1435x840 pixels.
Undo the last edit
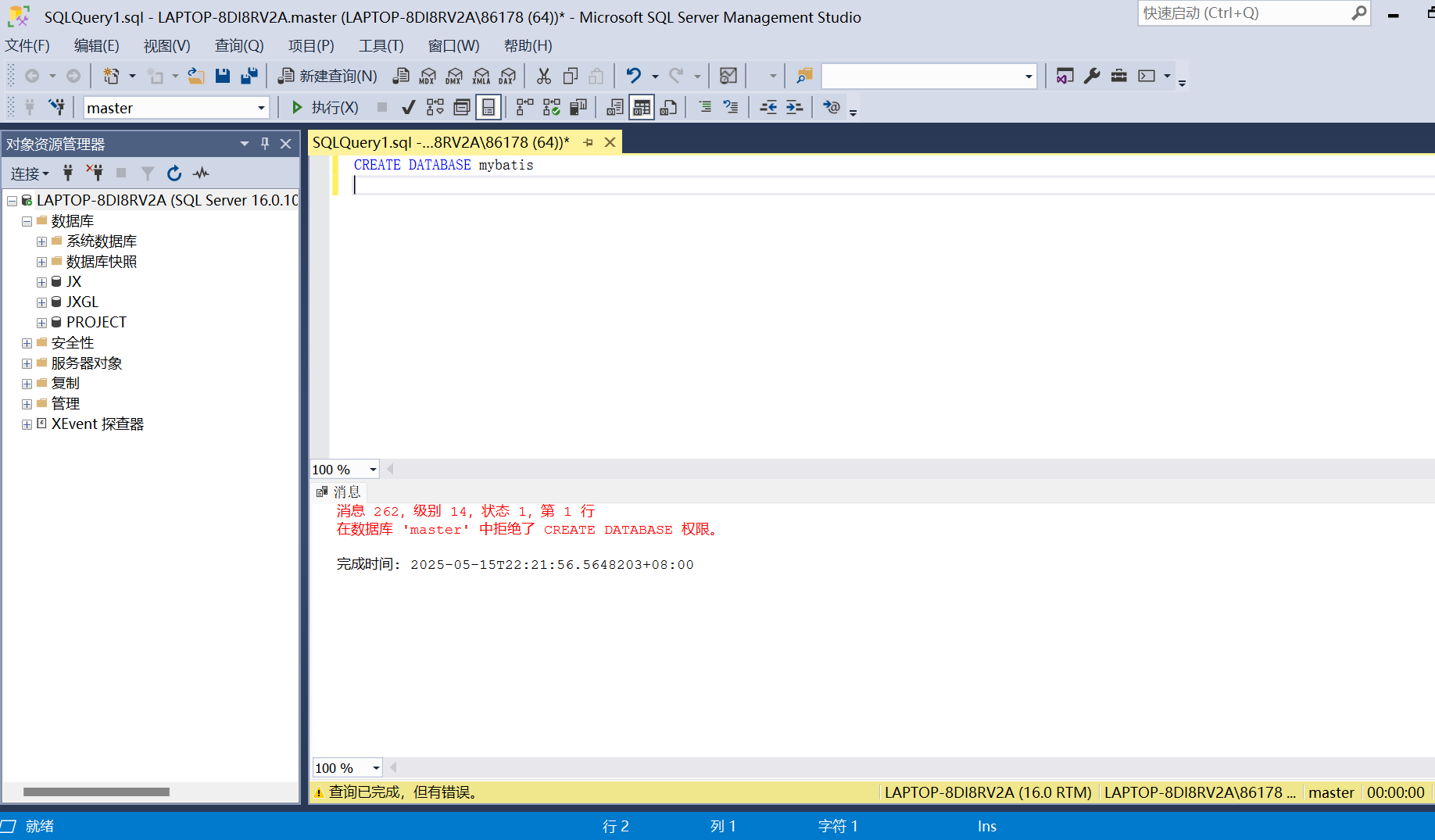tap(634, 76)
